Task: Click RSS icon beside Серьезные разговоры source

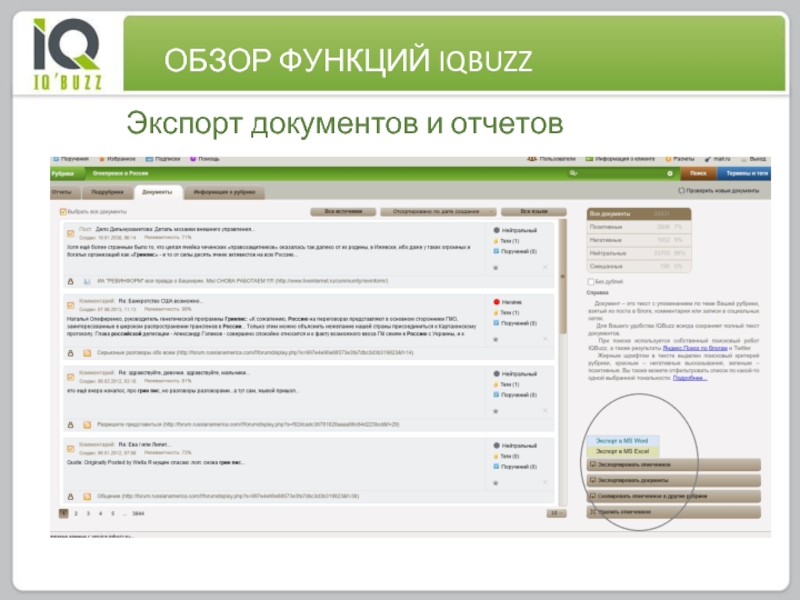Action: [x=87, y=353]
